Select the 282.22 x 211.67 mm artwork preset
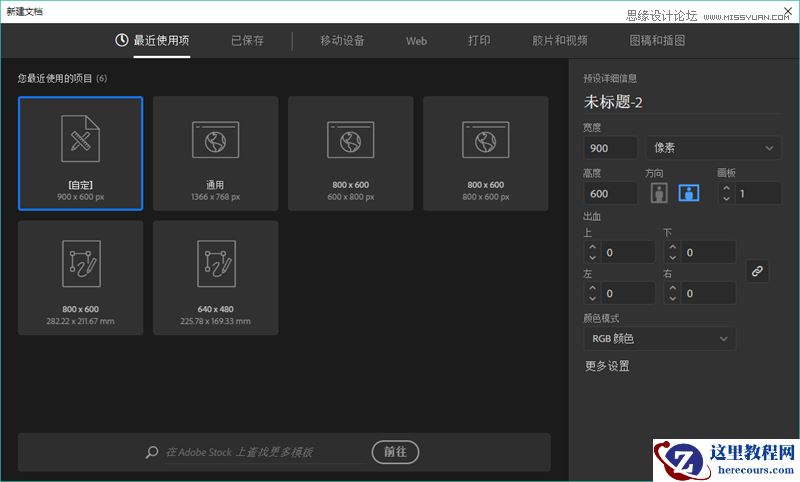The height and width of the screenshot is (482, 800). click(x=81, y=278)
